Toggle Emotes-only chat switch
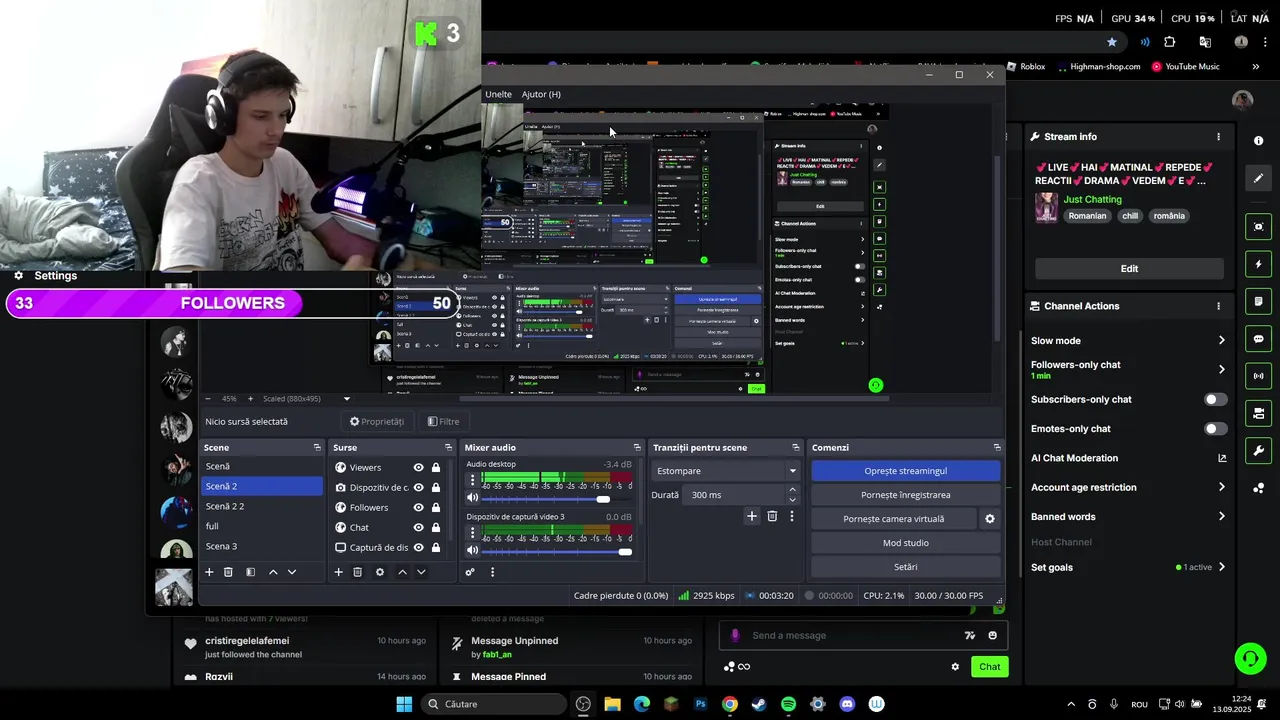 (x=1215, y=429)
